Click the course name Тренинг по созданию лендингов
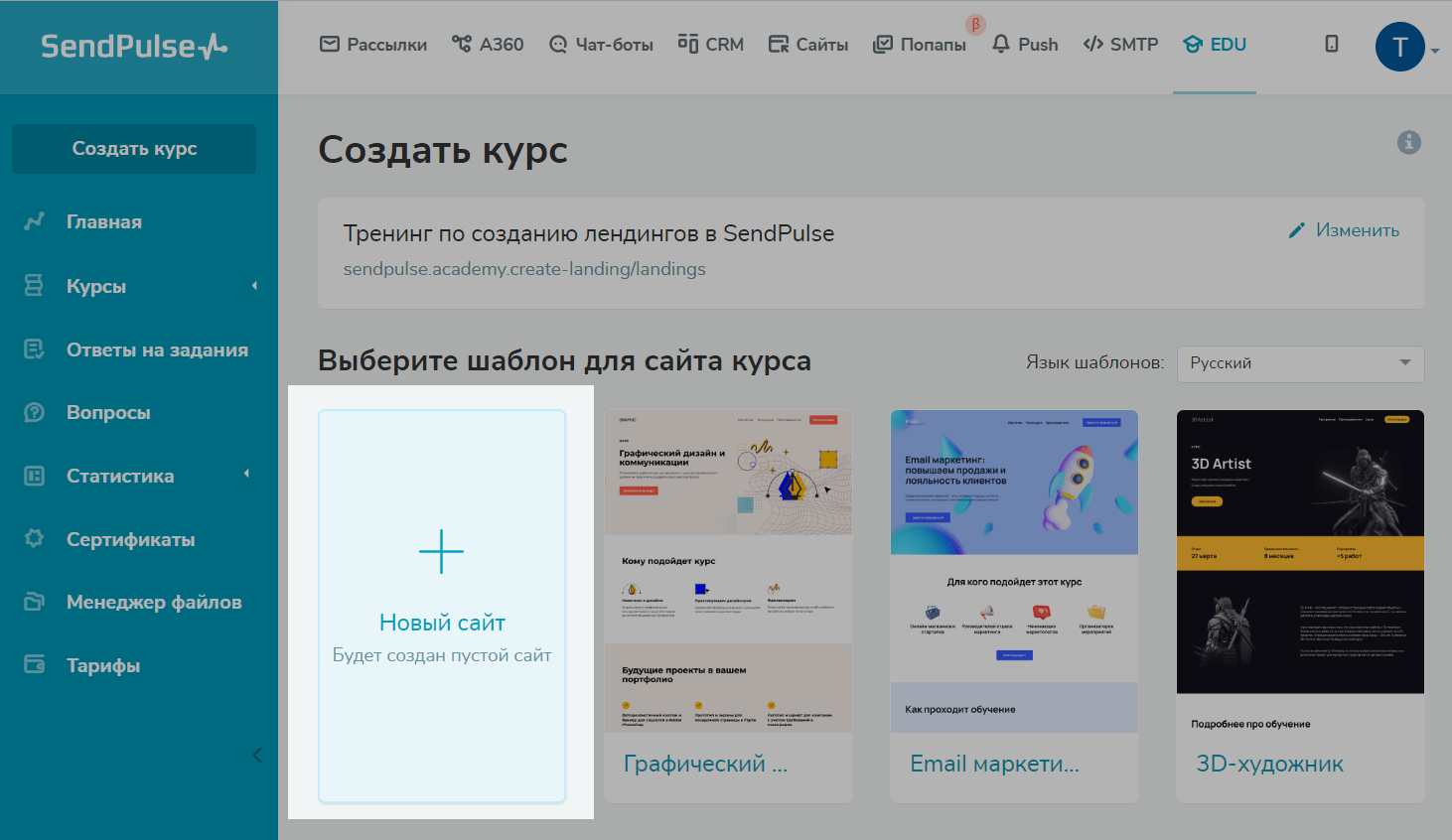This screenshot has width=1452, height=840. (589, 233)
